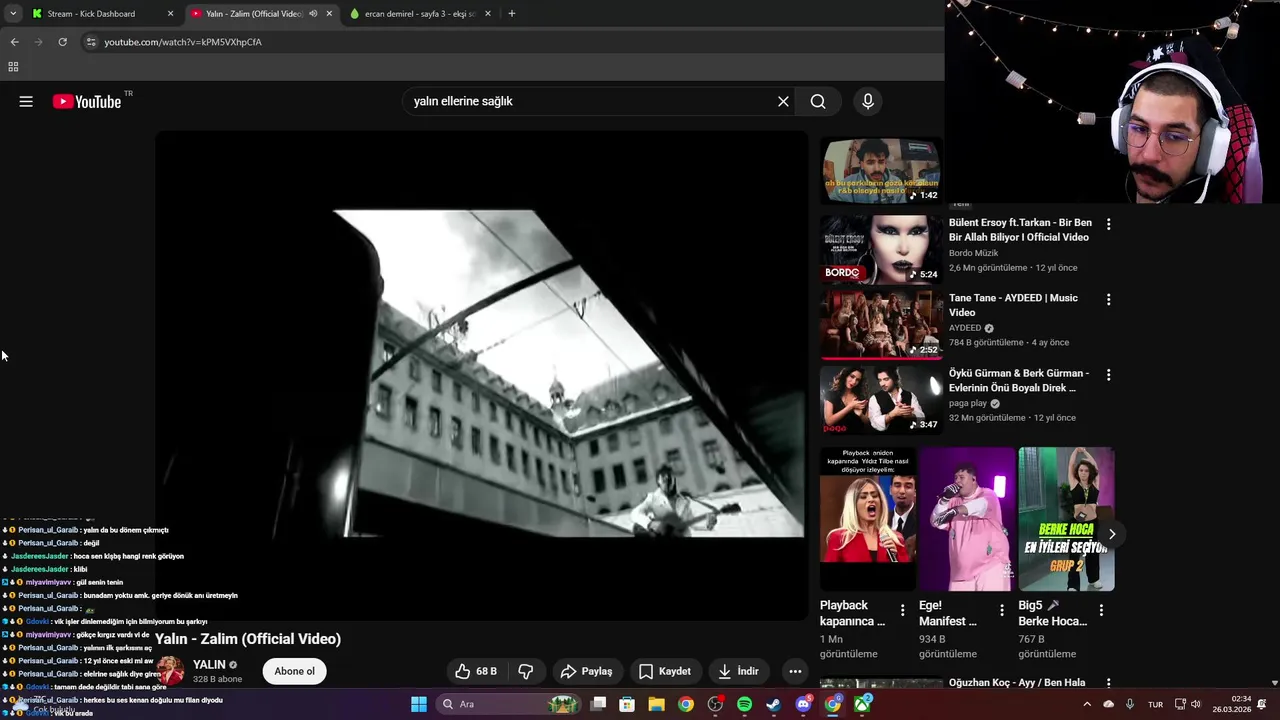Play the Evlerinin Önü Boyalı Direk thumbnail
This screenshot has width=1280, height=720.
[x=881, y=398]
